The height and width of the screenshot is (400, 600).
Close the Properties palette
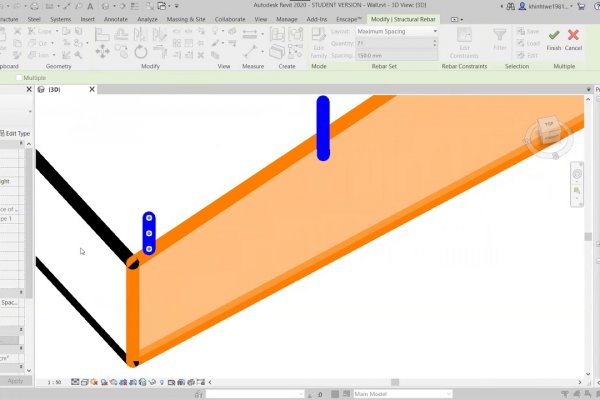click(29, 89)
